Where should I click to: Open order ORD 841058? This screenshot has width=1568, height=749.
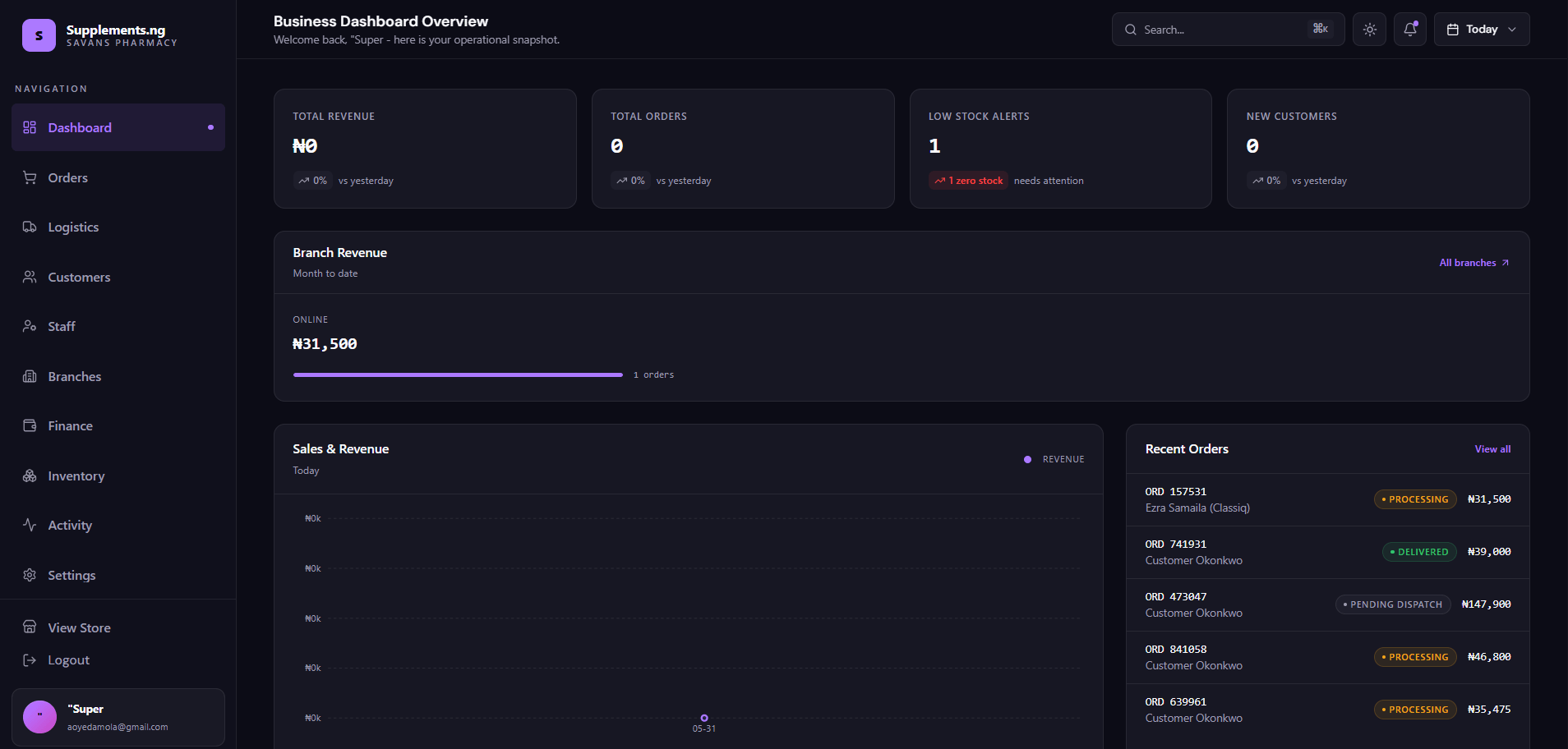pyautogui.click(x=1327, y=657)
